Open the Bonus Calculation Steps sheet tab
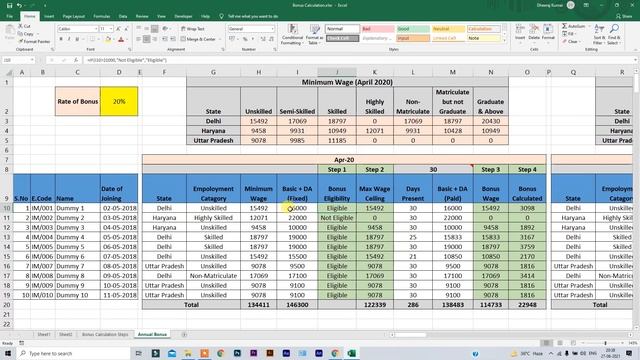Viewport: 640px width, 360px height. pyautogui.click(x=105, y=334)
